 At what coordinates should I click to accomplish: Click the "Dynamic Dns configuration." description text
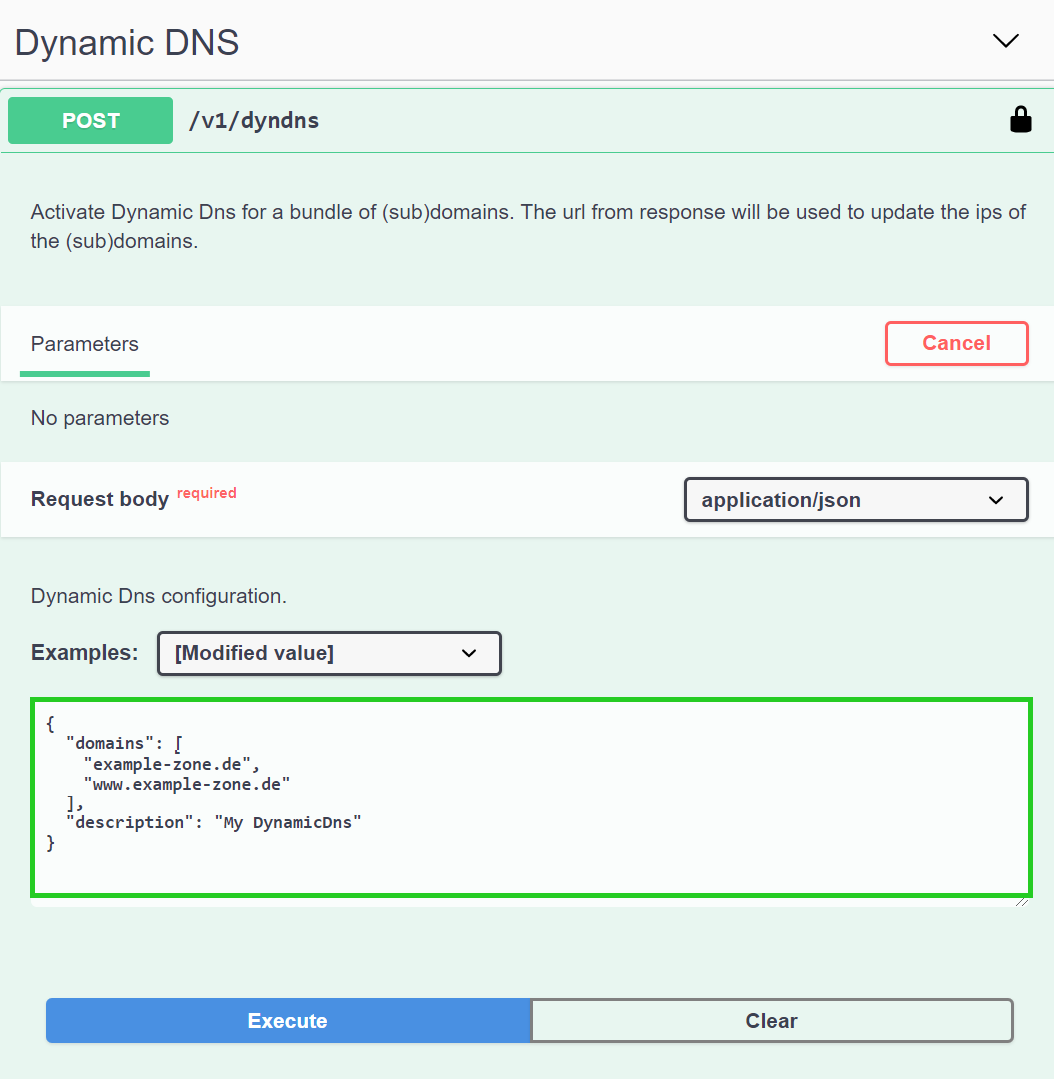(x=159, y=596)
